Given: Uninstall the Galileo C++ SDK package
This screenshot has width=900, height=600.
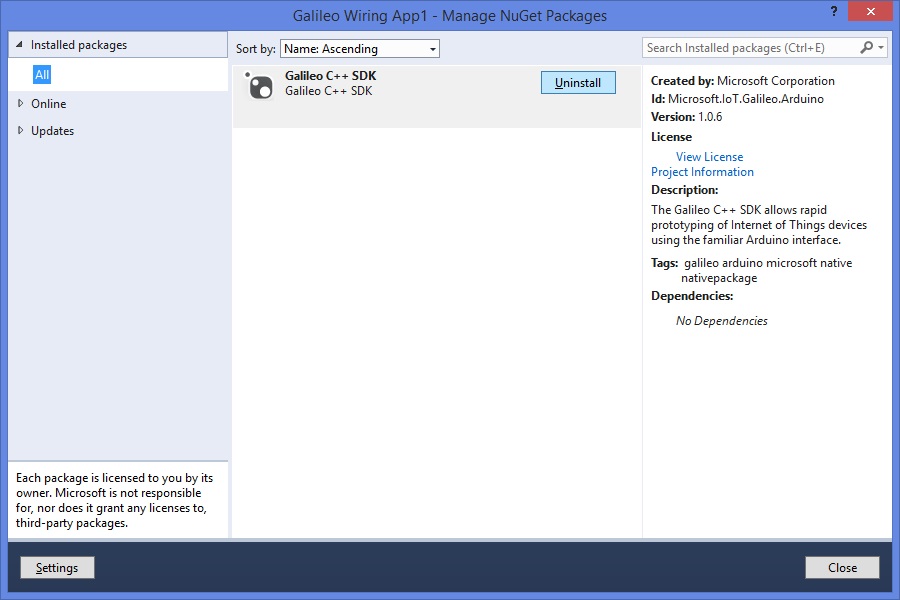Looking at the screenshot, I should [578, 83].
